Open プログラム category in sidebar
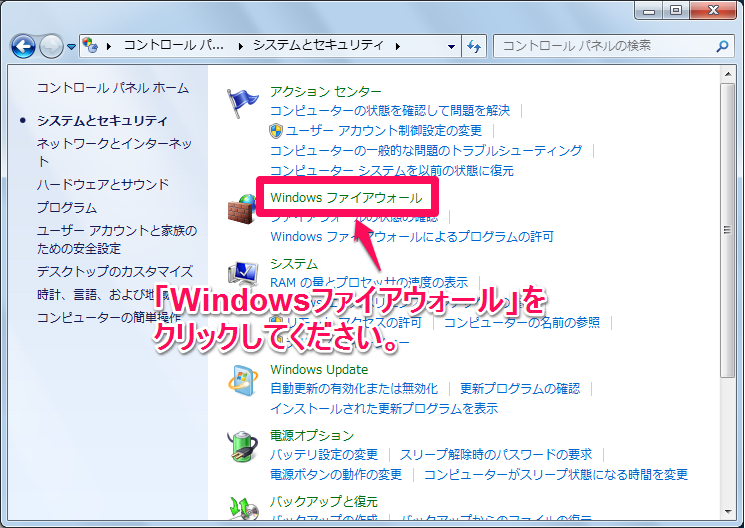 click(x=67, y=208)
